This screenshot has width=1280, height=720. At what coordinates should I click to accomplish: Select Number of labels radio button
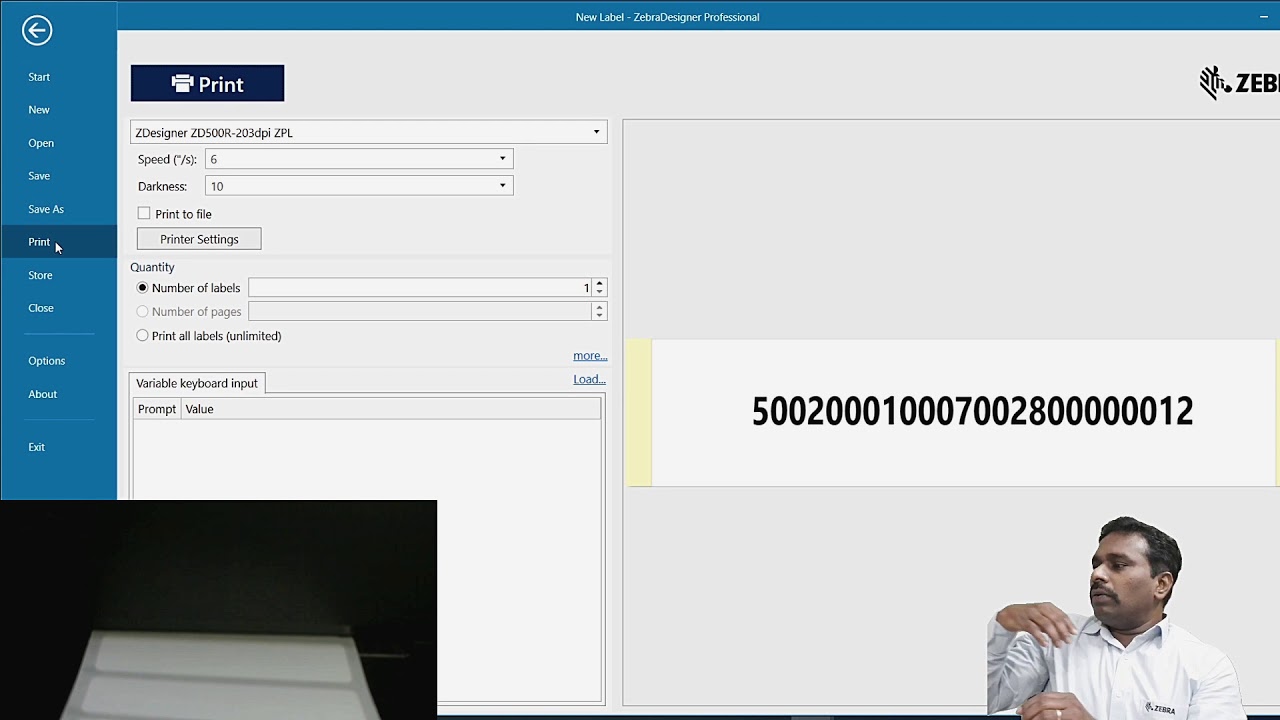142,287
